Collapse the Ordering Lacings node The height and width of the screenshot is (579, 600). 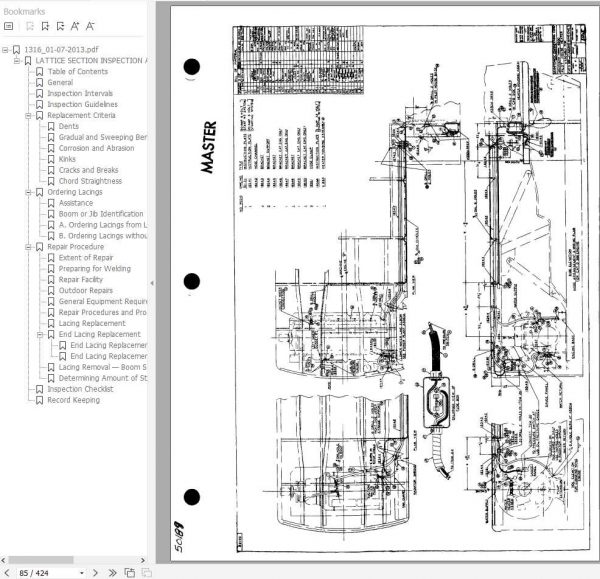pyautogui.click(x=28, y=192)
